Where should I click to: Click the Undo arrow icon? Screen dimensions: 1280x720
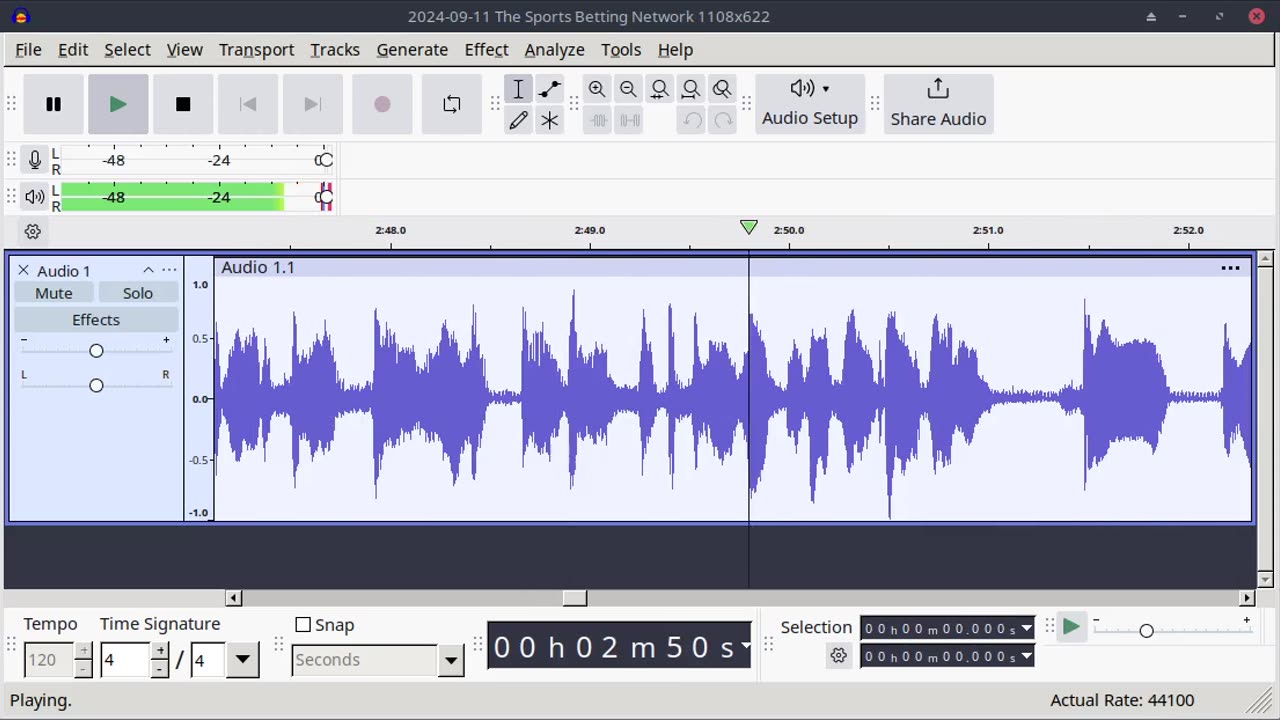[692, 120]
